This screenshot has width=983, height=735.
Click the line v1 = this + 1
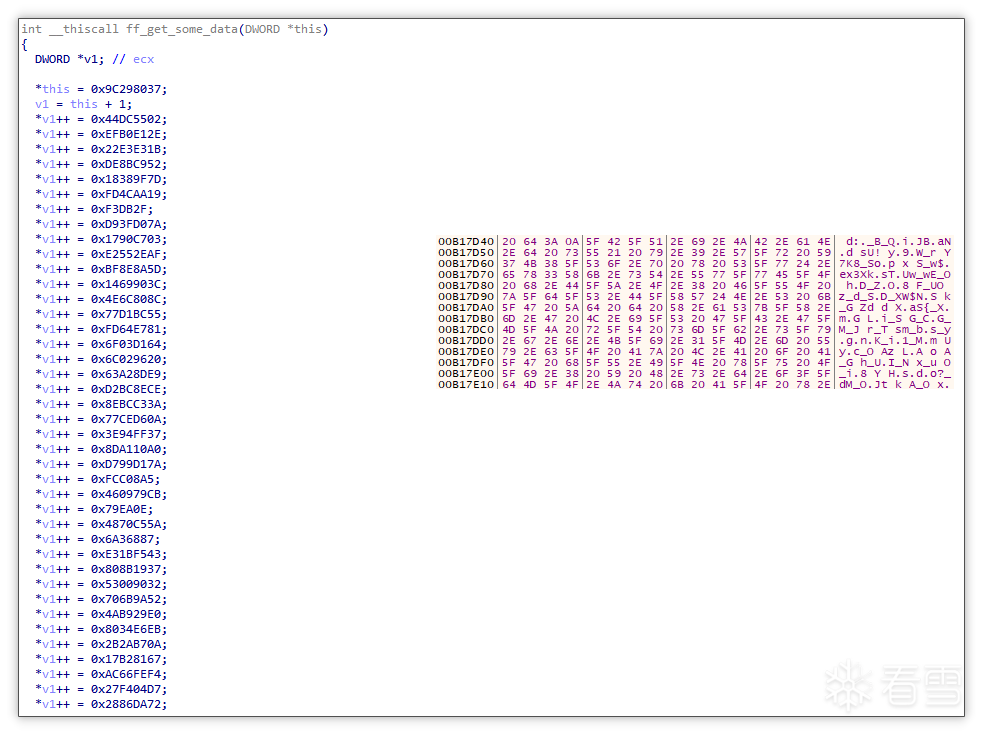(83, 105)
